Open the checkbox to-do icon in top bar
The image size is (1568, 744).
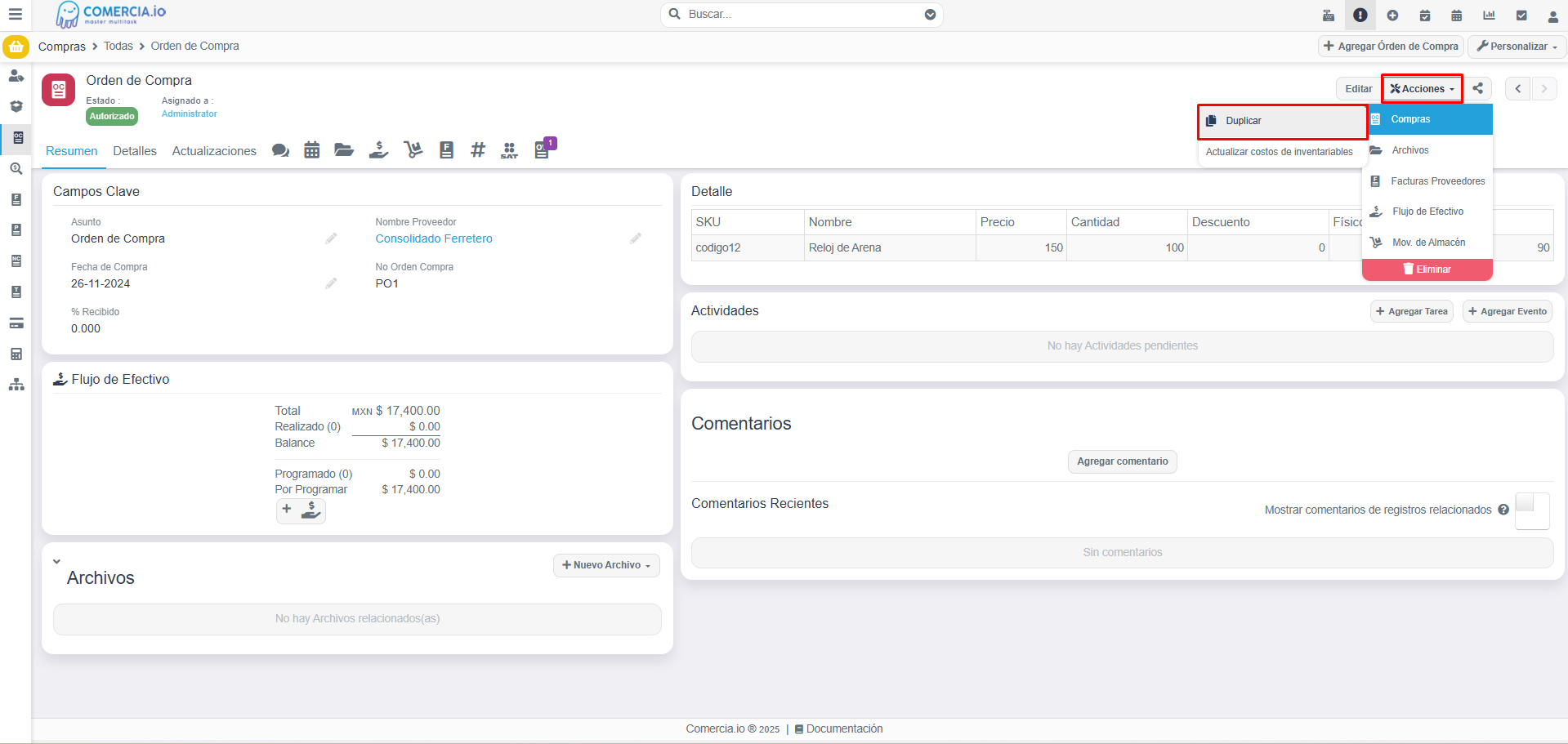1521,15
